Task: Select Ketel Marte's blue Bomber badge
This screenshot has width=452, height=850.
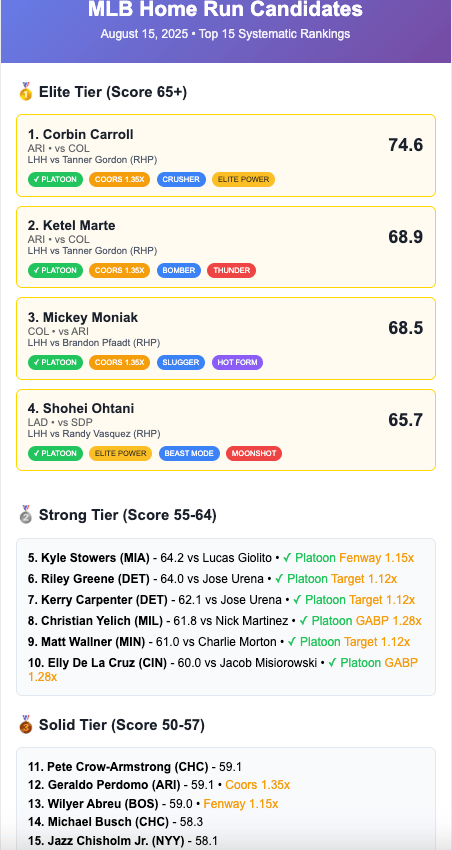Action: (x=179, y=271)
